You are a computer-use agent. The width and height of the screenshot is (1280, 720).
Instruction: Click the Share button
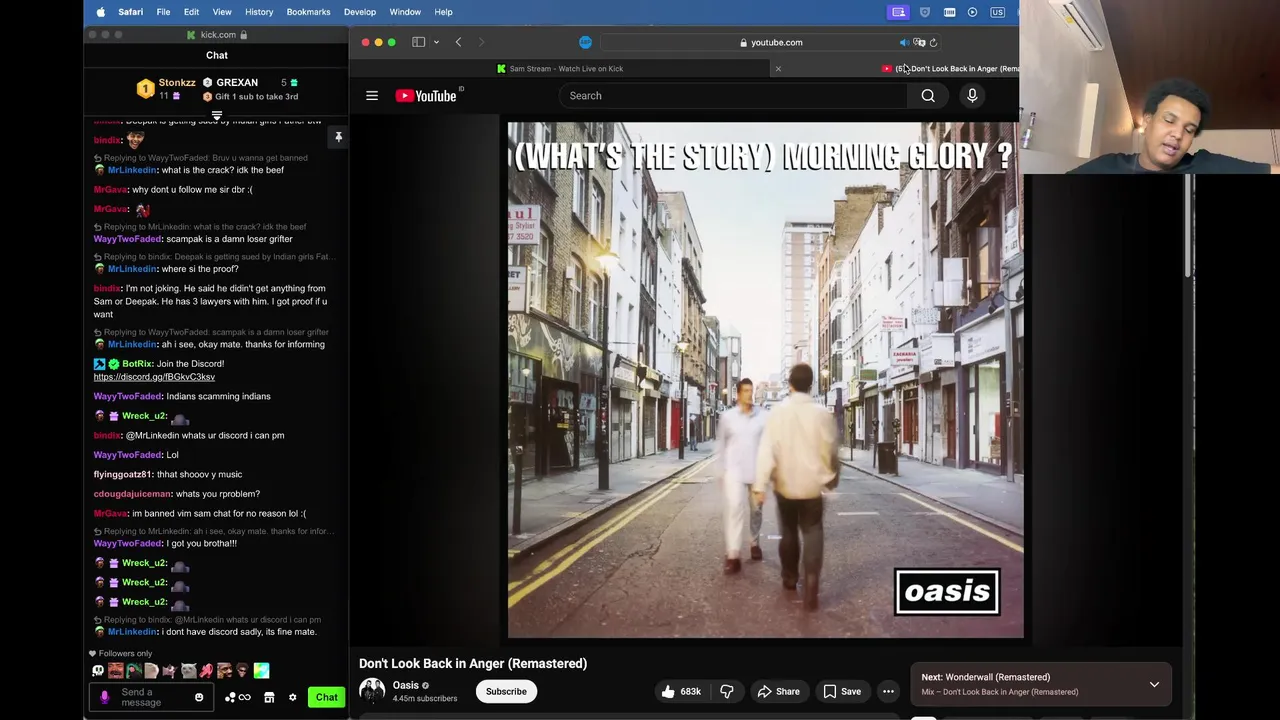tap(778, 691)
